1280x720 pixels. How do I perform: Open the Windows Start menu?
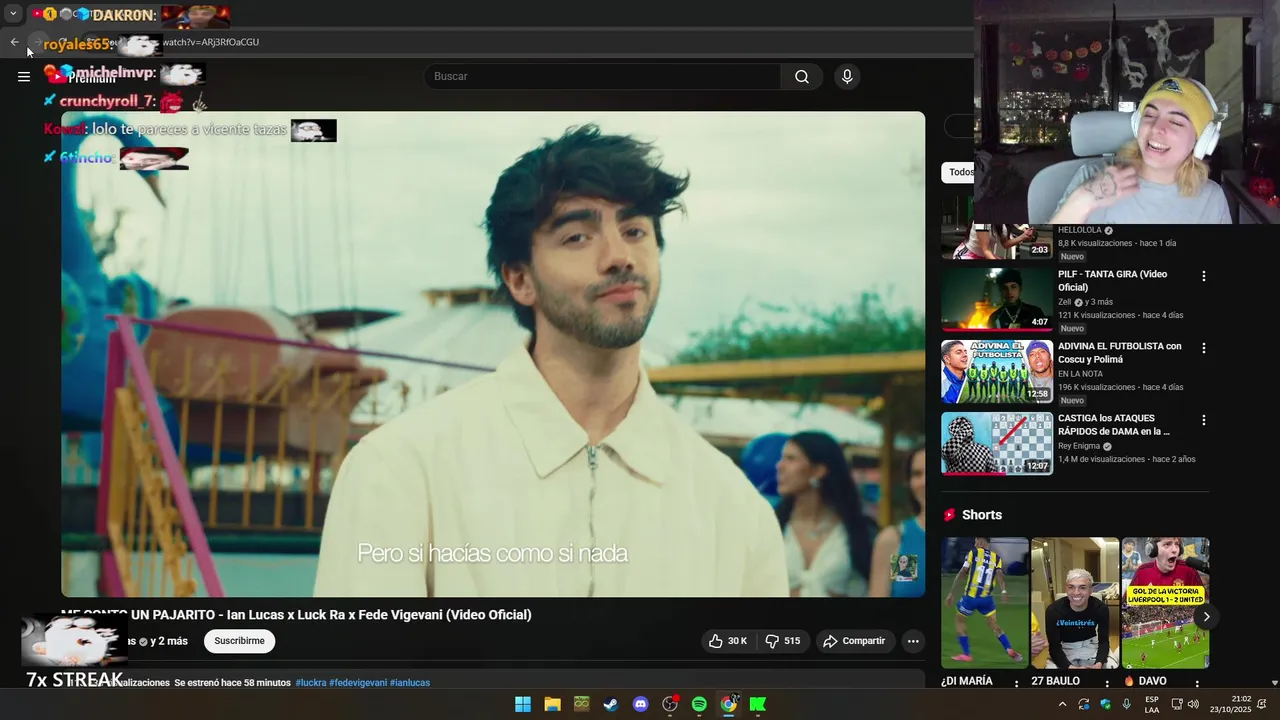pos(523,704)
